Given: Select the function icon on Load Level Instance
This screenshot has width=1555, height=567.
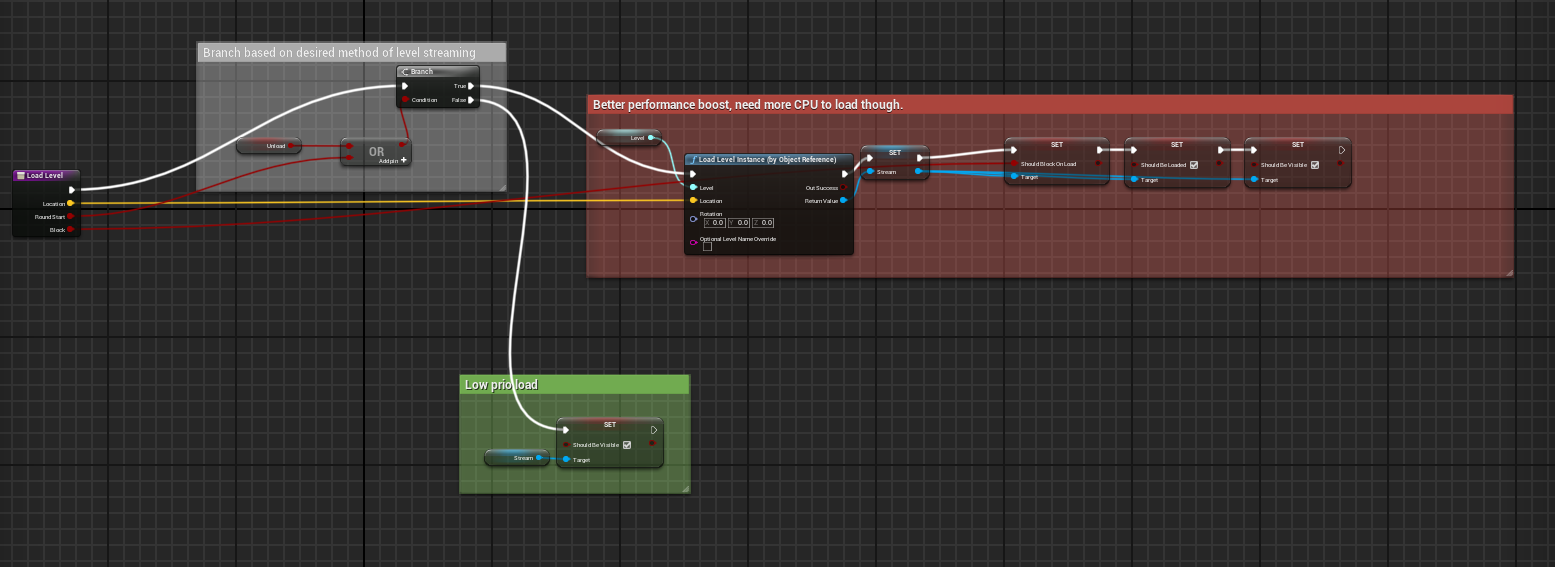Looking at the screenshot, I should (693, 159).
